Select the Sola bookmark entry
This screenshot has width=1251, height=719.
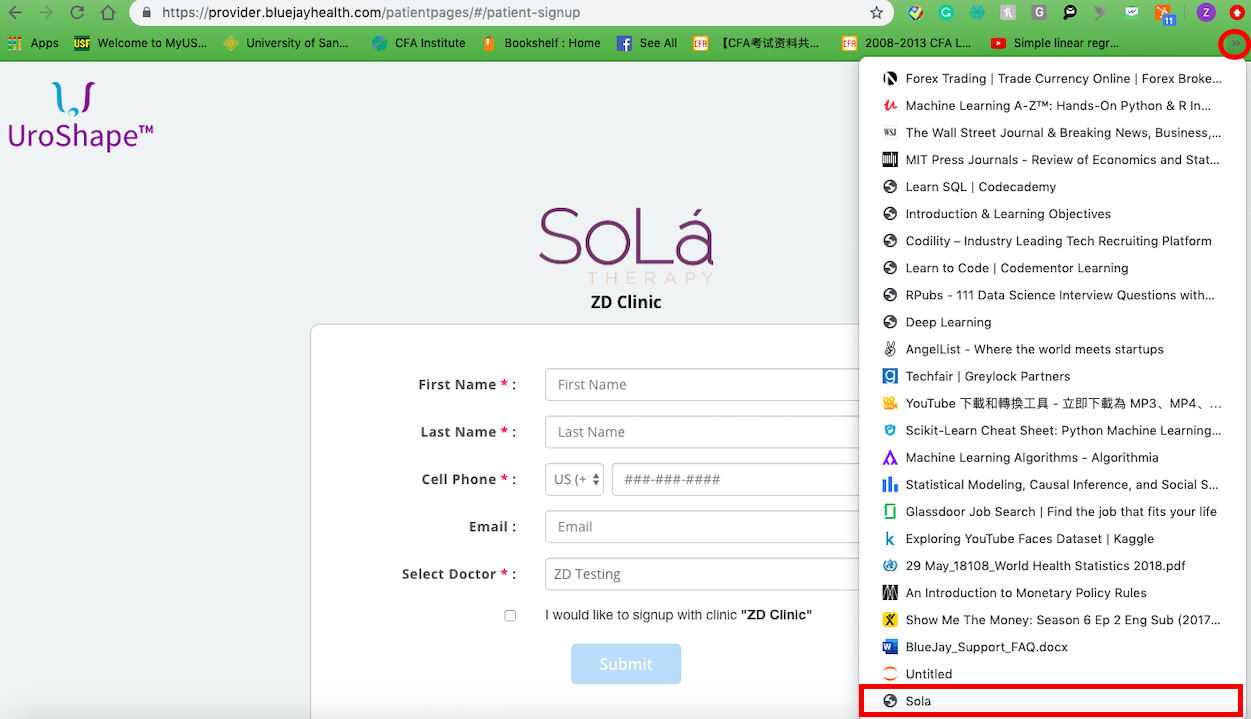pyautogui.click(x=1052, y=701)
